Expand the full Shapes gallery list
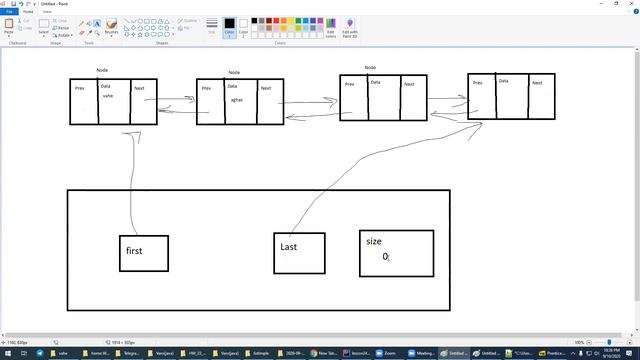 173,34
